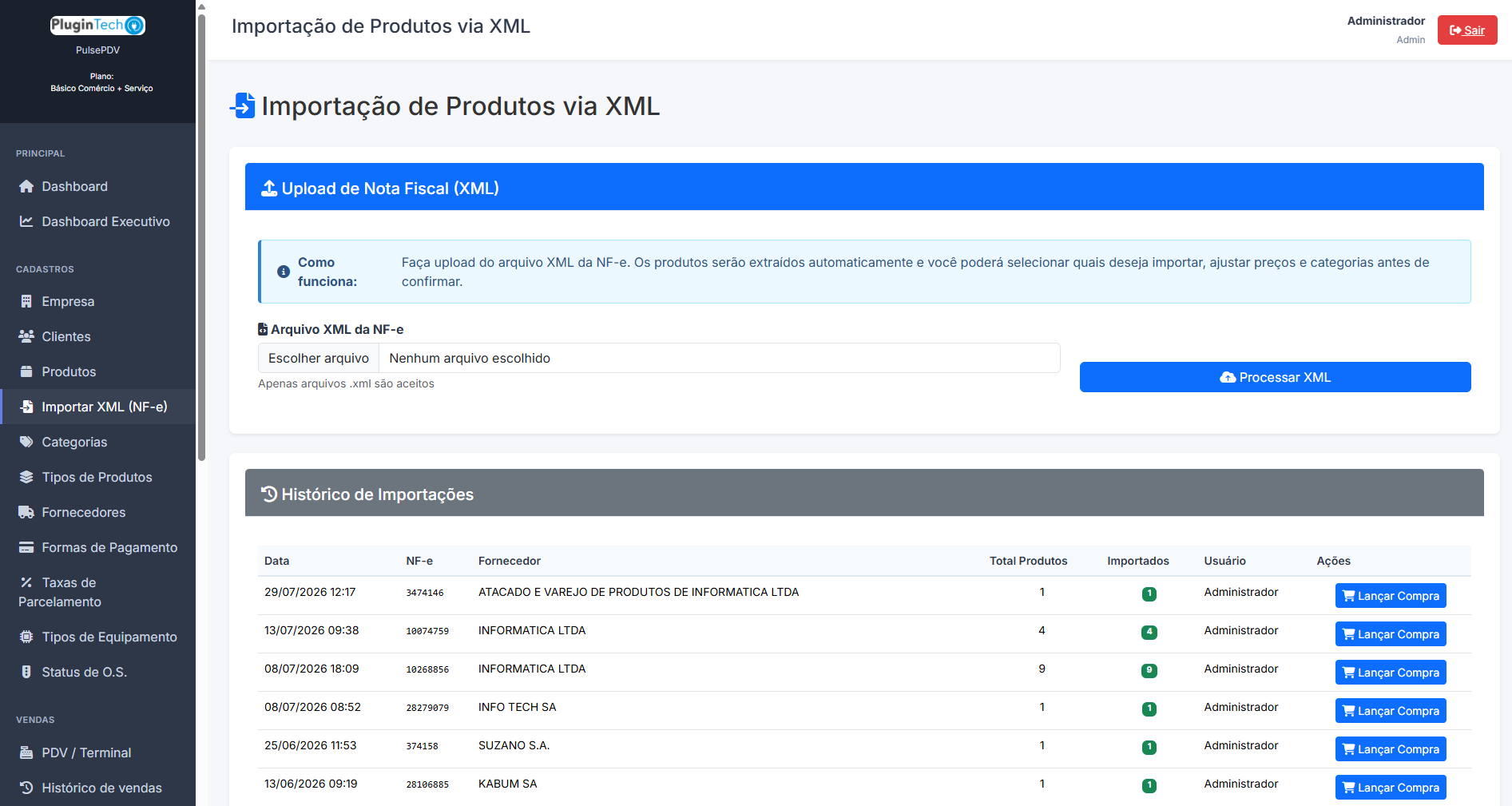Lançar Compra for KABUM SA row

tap(1391, 788)
